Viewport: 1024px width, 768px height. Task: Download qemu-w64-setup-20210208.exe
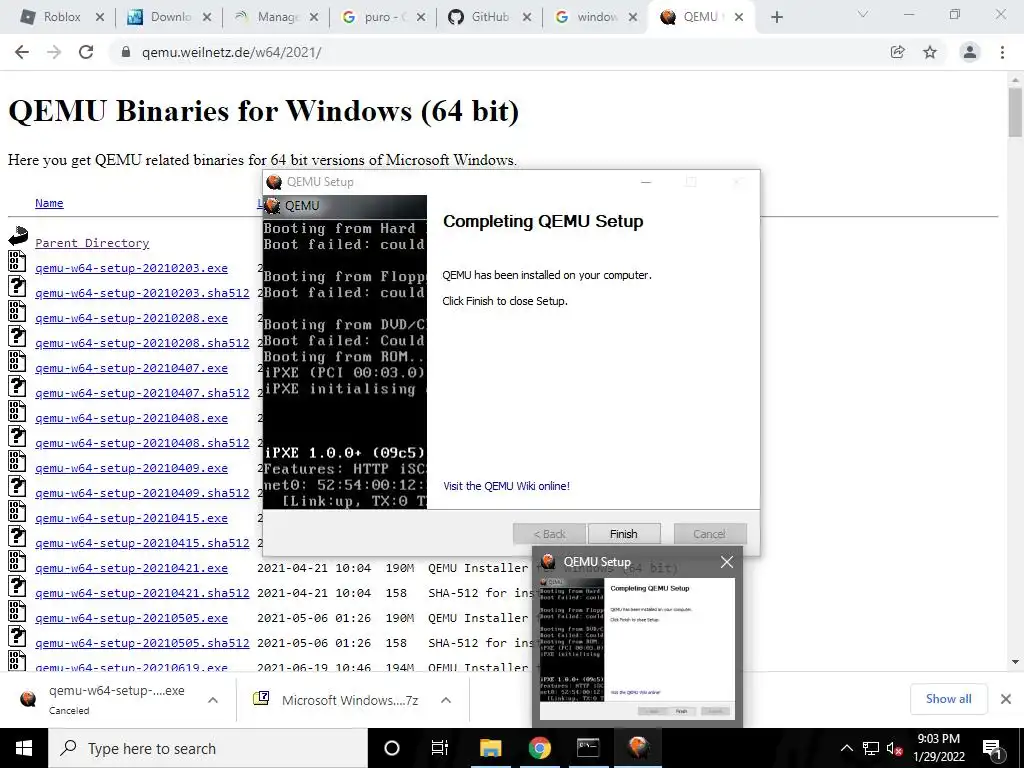pos(131,318)
